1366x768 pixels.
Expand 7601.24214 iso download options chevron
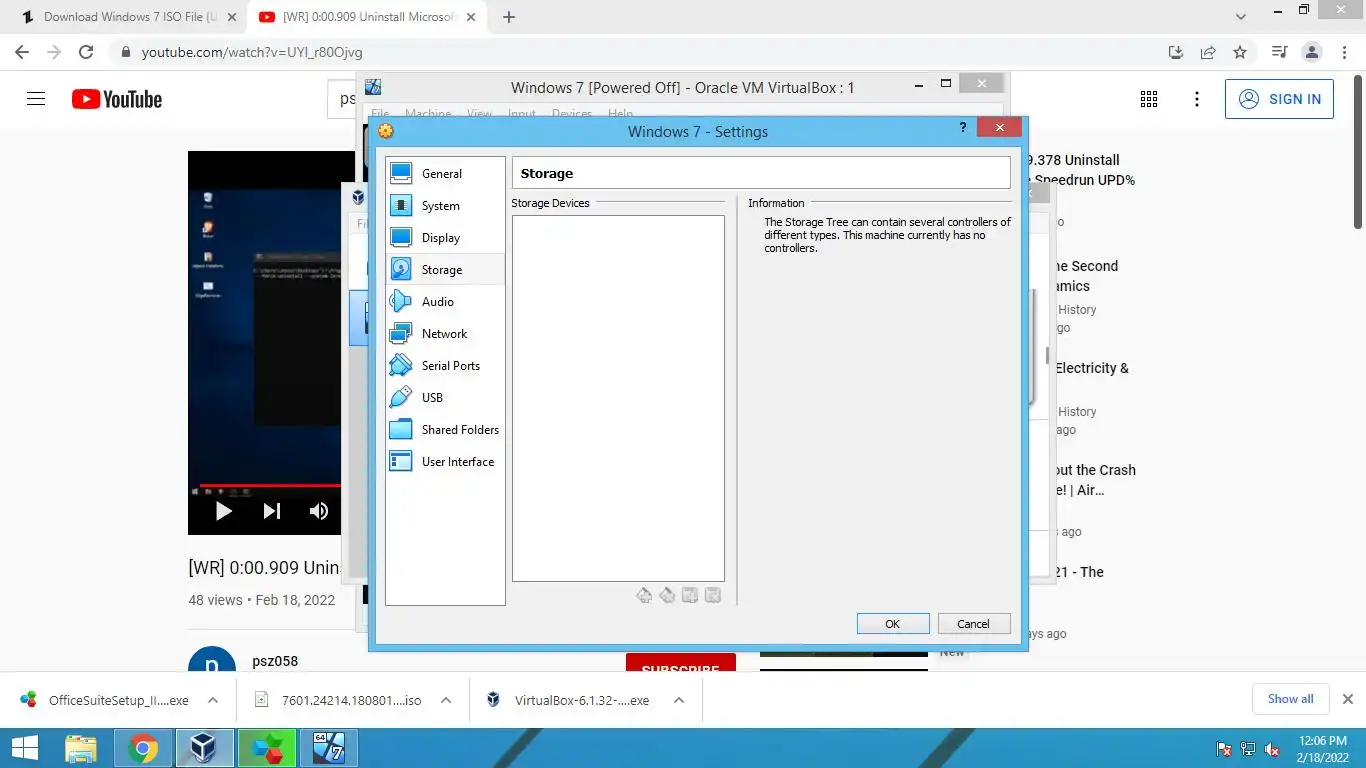[446, 700]
